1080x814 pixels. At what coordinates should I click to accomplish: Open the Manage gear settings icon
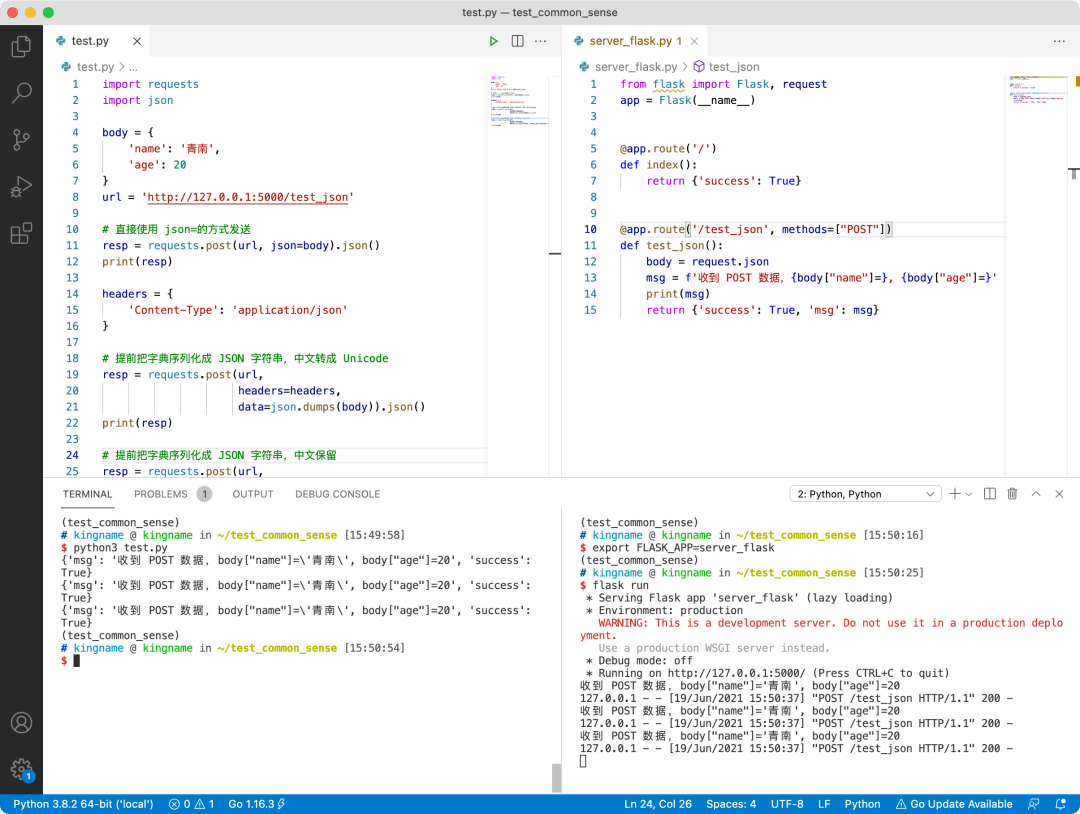[21, 769]
